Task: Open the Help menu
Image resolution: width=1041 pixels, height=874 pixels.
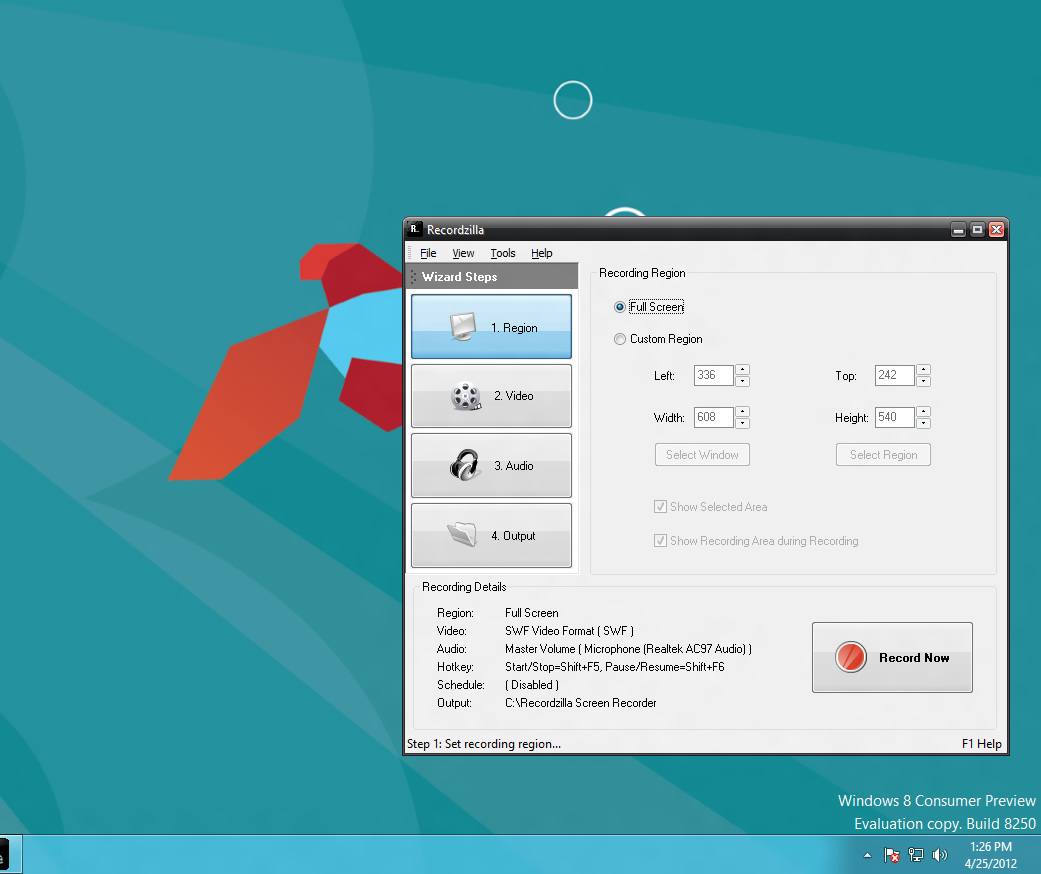Action: [542, 253]
